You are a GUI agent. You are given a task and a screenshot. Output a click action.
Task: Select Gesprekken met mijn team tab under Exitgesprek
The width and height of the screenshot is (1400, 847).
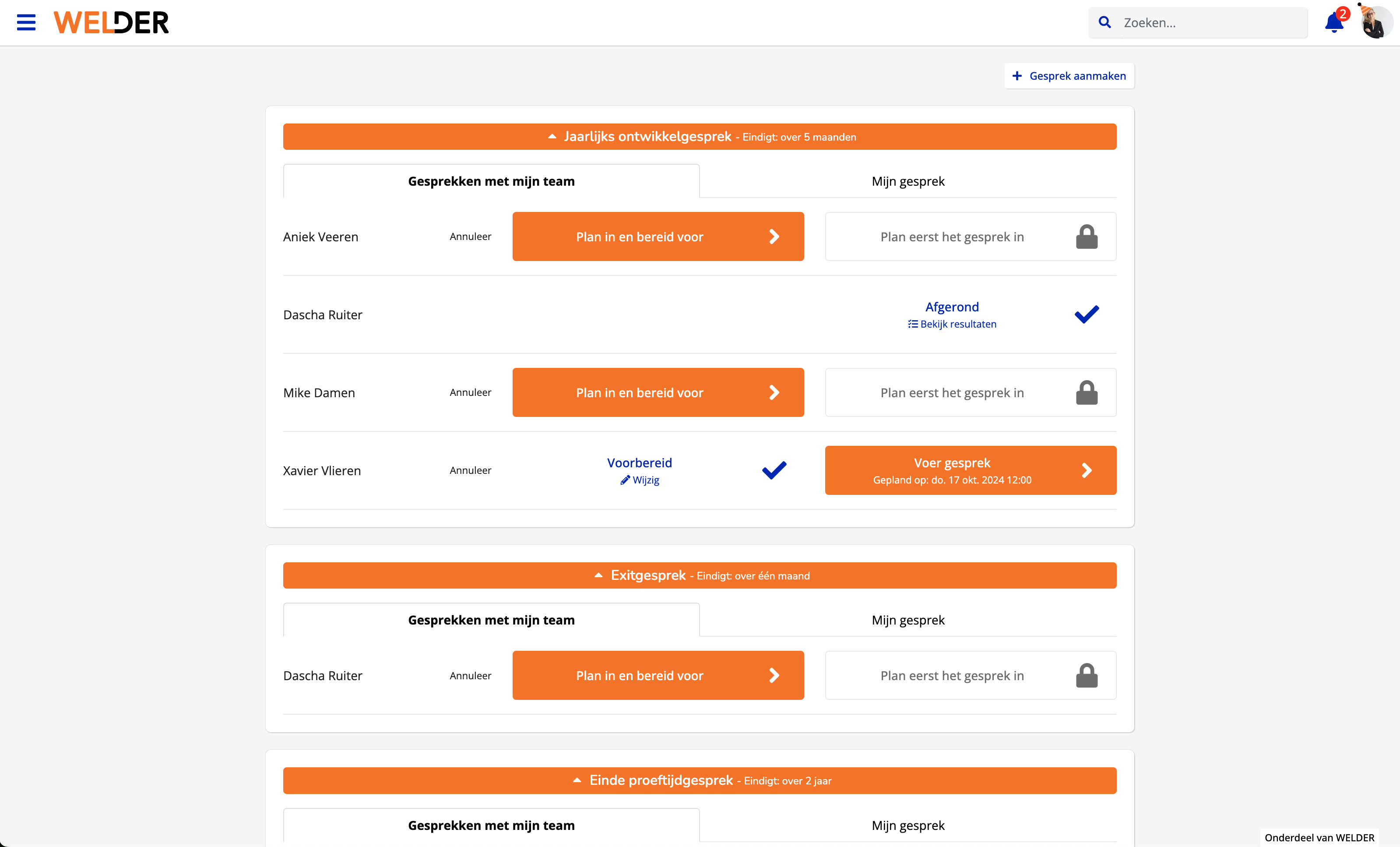coord(491,620)
